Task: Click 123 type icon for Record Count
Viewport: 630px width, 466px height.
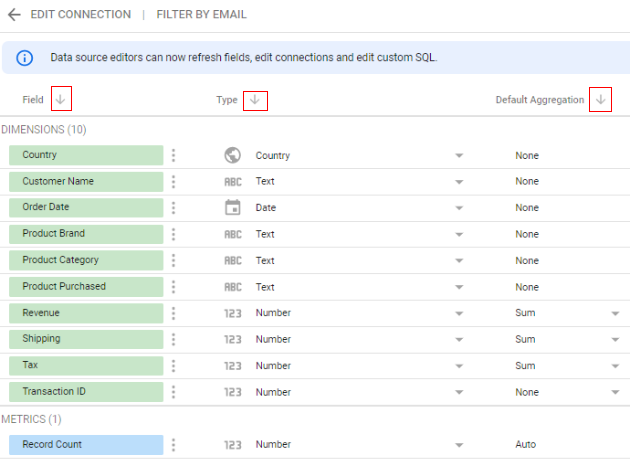Action: pyautogui.click(x=233, y=445)
